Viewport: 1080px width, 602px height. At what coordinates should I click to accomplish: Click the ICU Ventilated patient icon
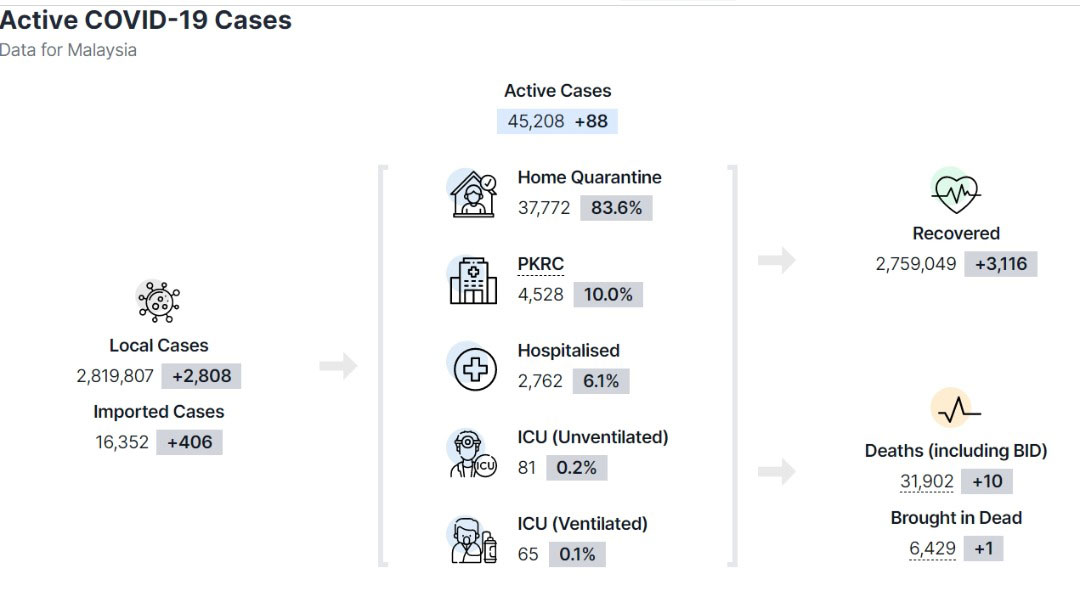point(472,540)
